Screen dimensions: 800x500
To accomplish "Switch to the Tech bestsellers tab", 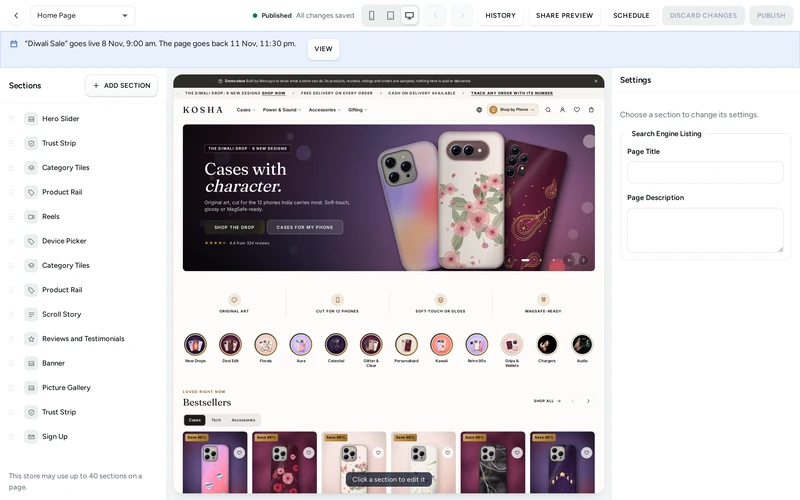I will (x=216, y=420).
